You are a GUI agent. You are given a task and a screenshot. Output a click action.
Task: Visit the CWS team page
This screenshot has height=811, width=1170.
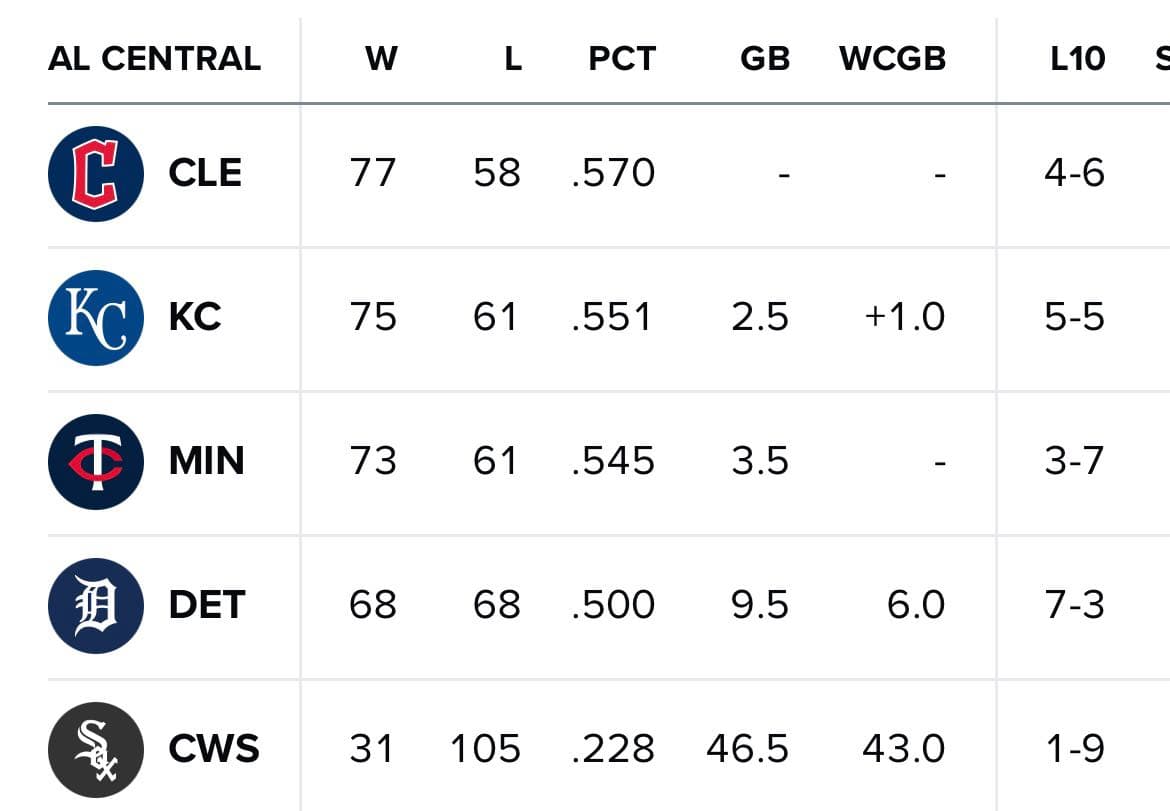point(214,750)
